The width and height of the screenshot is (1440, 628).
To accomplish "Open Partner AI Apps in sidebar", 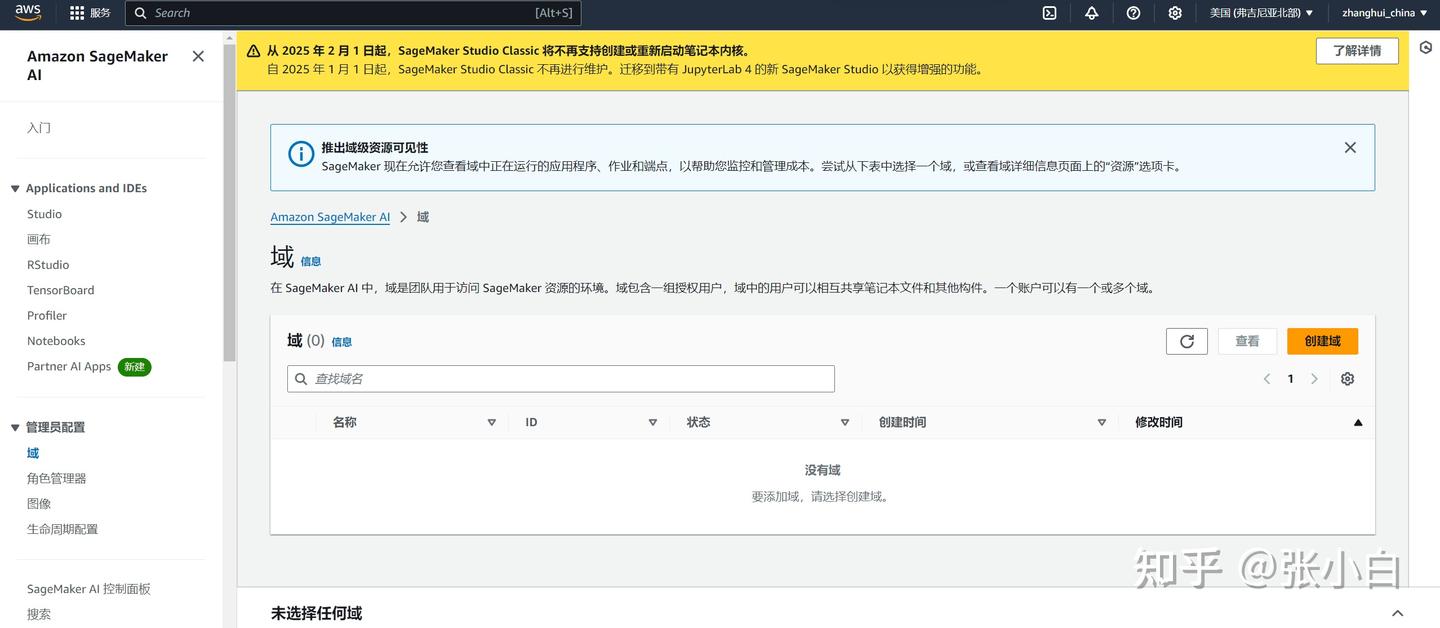I will point(69,366).
